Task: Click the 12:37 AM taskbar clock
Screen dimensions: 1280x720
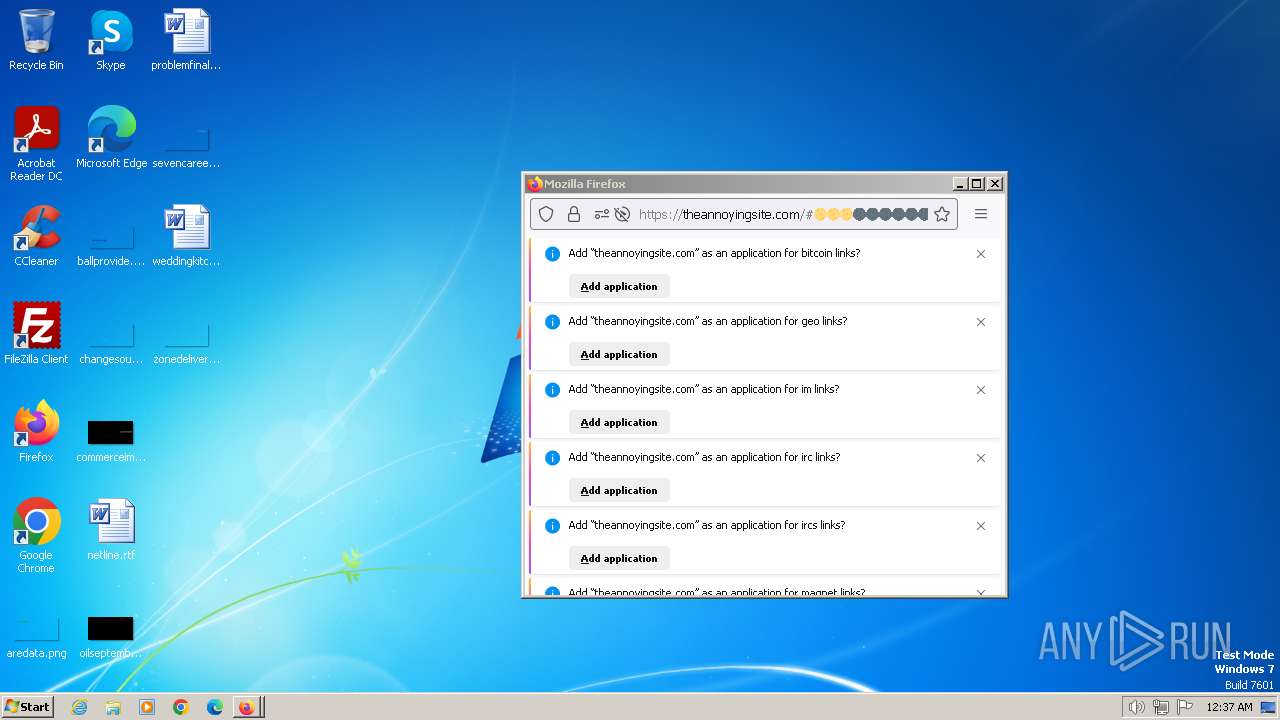Action: click(x=1229, y=707)
